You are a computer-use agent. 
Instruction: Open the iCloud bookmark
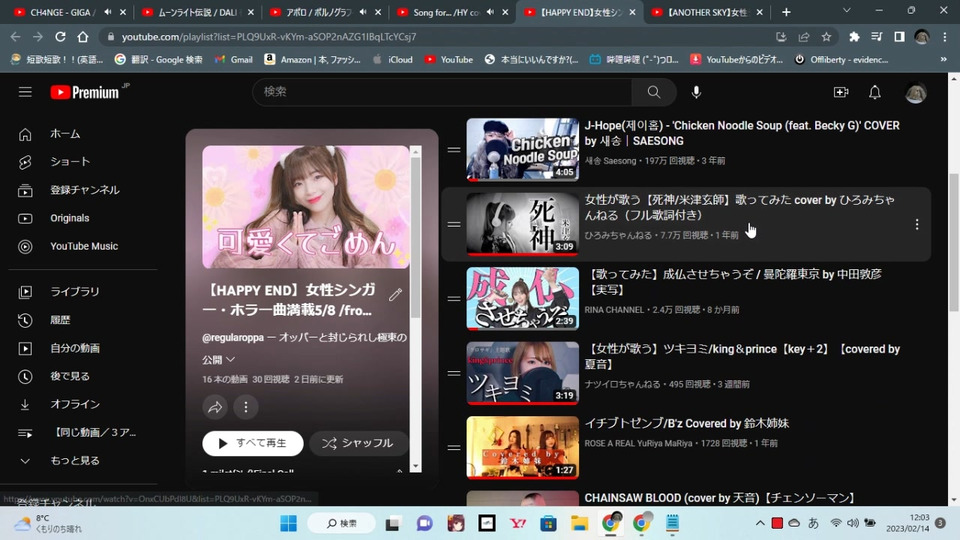pos(392,59)
